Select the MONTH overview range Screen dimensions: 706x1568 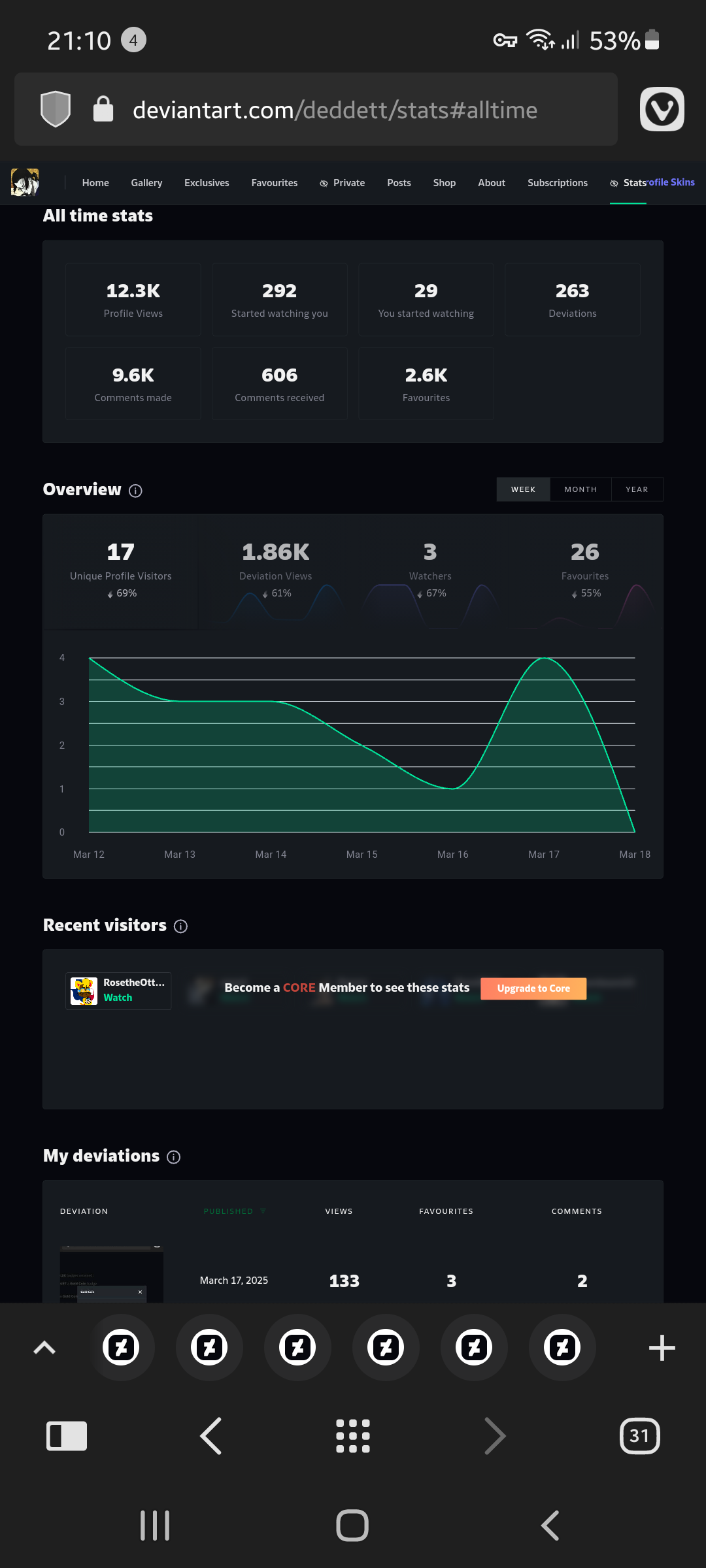pyautogui.click(x=580, y=489)
